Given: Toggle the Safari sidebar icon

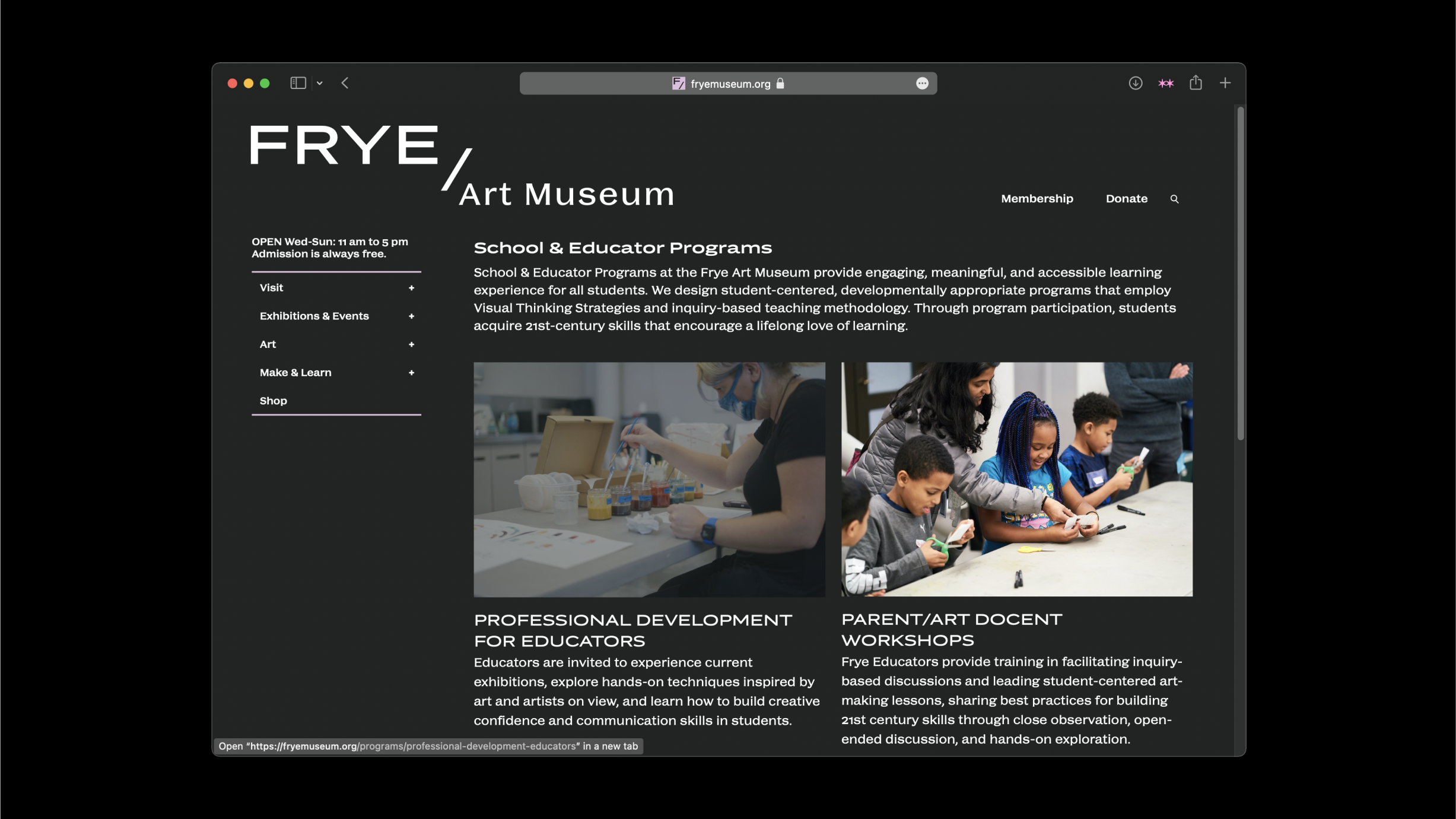Looking at the screenshot, I should 298,83.
